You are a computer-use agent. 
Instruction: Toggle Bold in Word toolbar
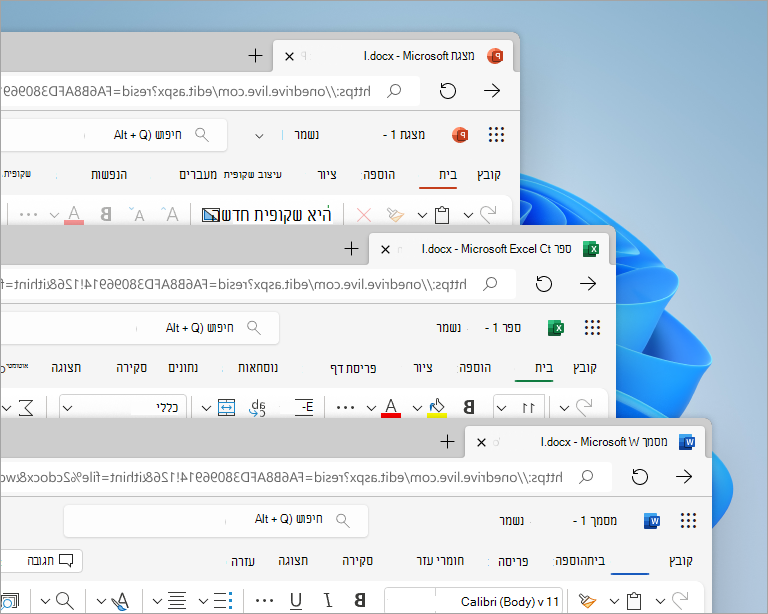coord(360,600)
